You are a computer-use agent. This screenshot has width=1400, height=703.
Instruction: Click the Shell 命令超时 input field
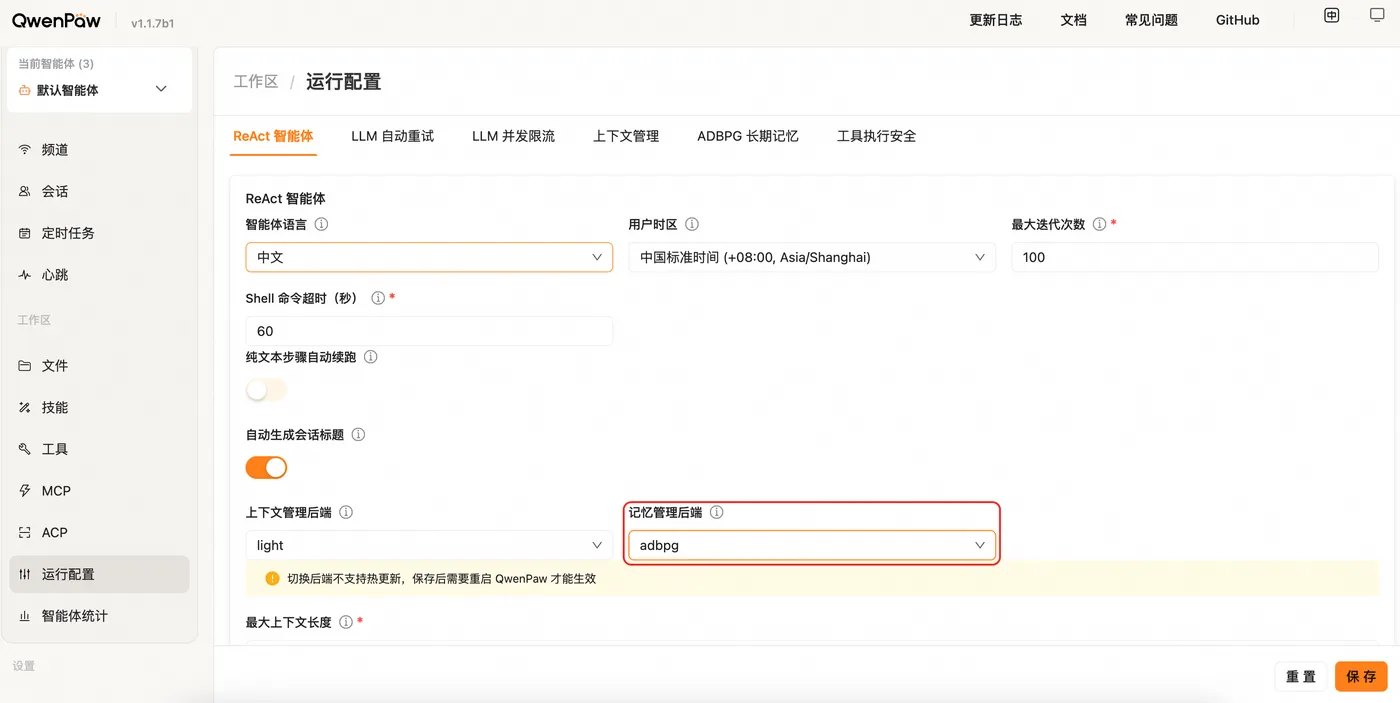coord(429,331)
